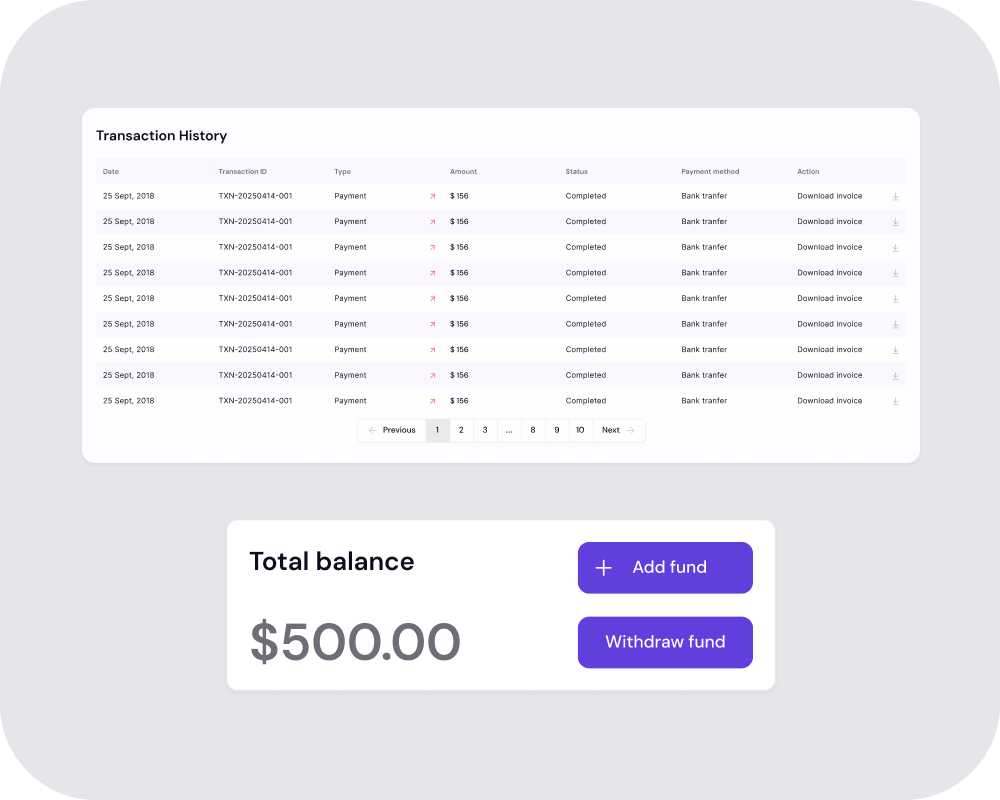
Task: Select pagination page 8
Action: 533,430
